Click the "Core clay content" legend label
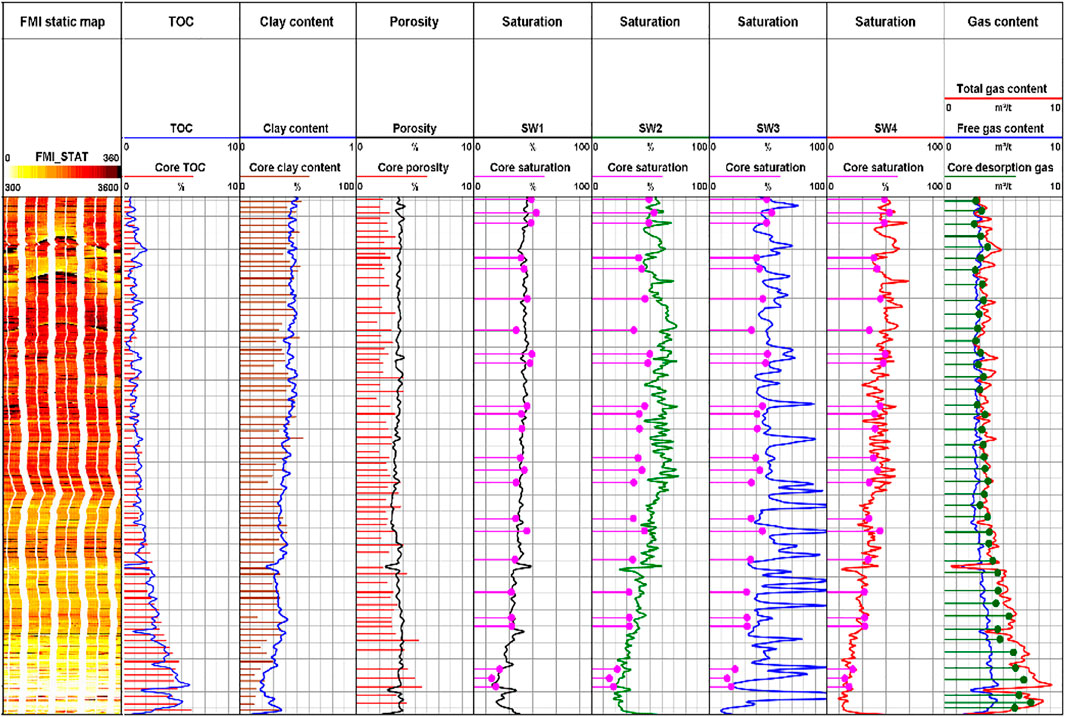The image size is (1065, 717). [297, 168]
